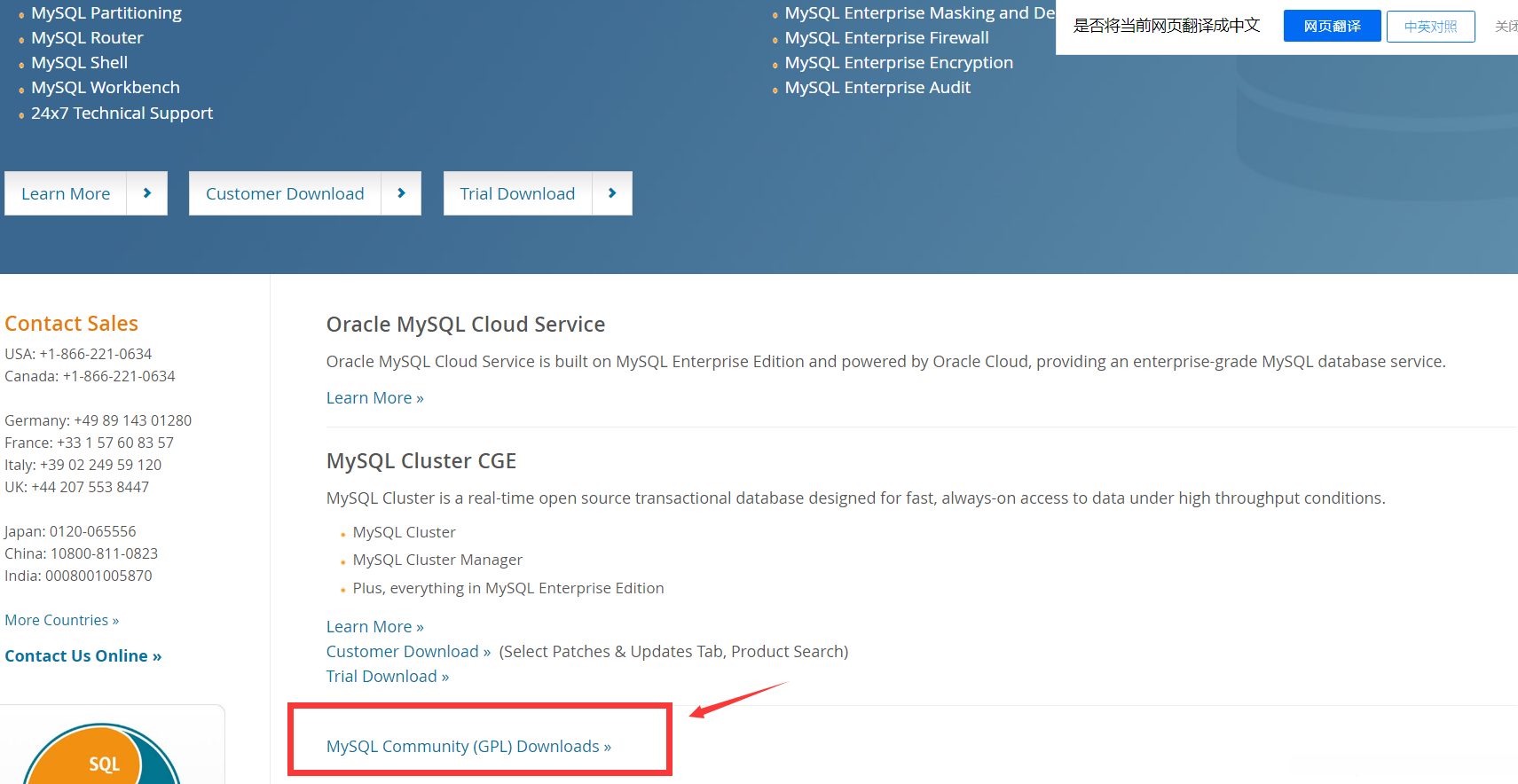Viewport: 1518px width, 784px height.
Task: Click the Contact Sales heading
Action: click(71, 324)
